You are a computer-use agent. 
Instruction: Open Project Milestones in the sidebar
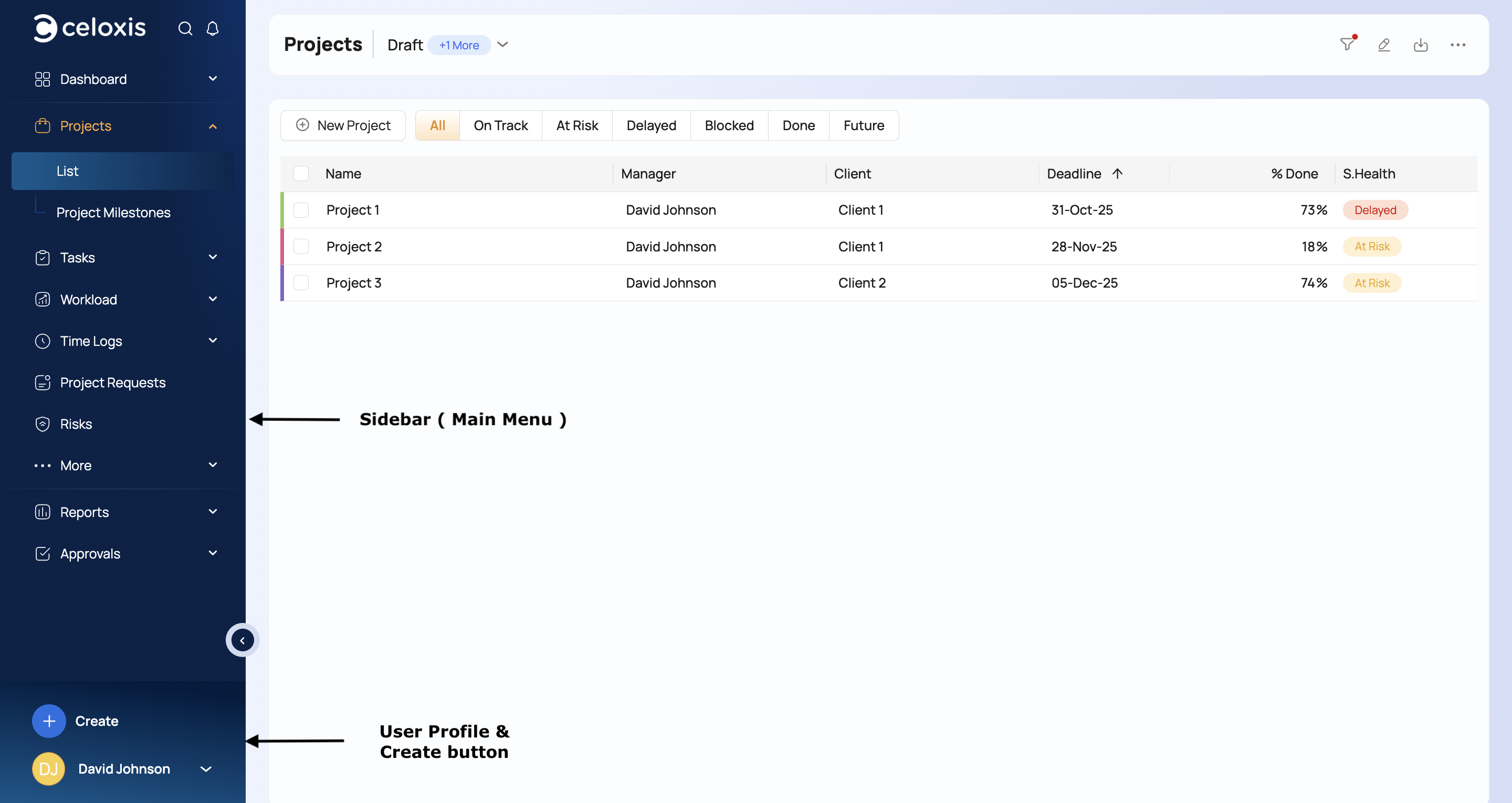[x=113, y=213]
